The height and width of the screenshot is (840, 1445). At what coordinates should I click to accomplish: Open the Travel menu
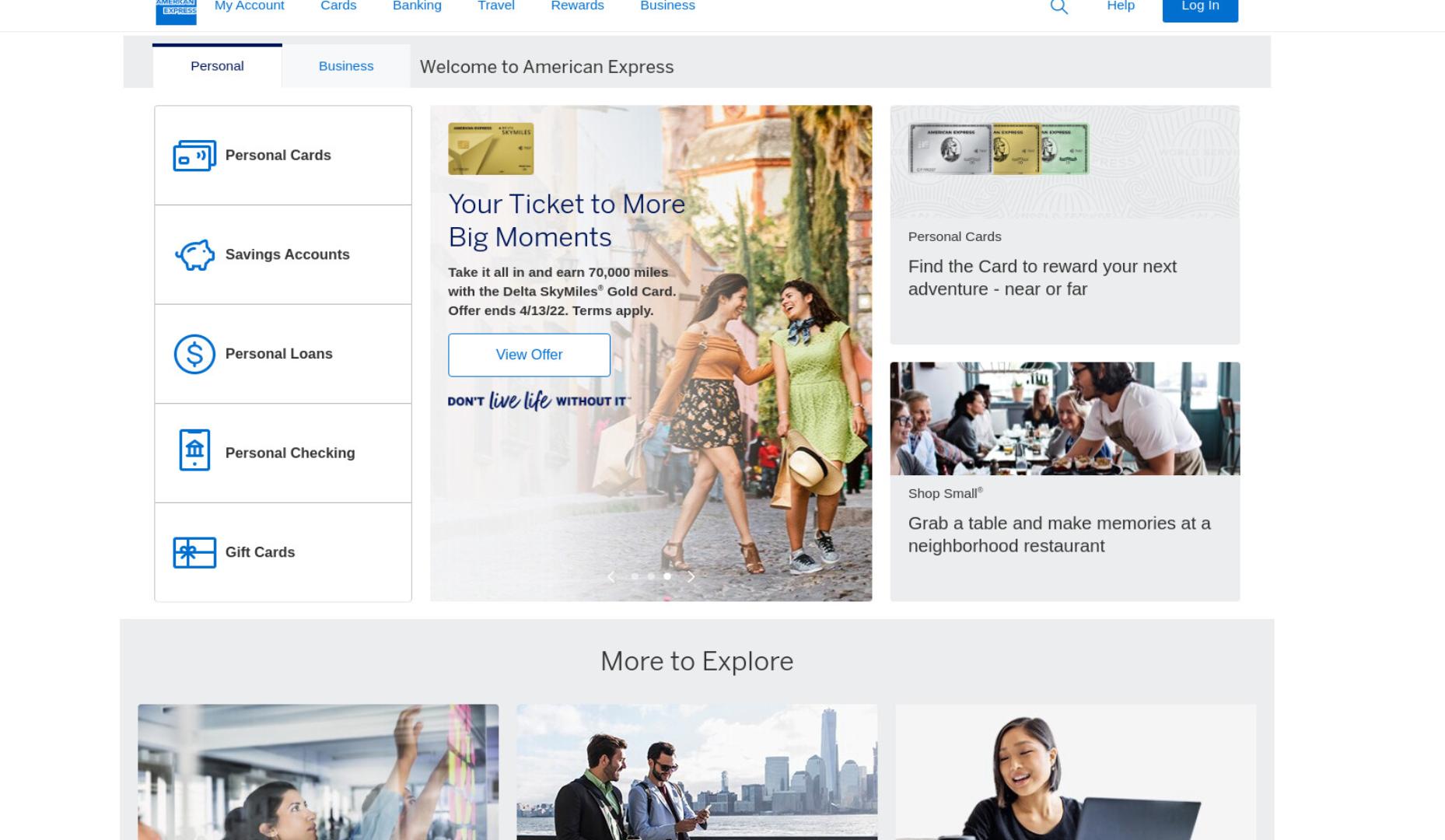pos(496,6)
